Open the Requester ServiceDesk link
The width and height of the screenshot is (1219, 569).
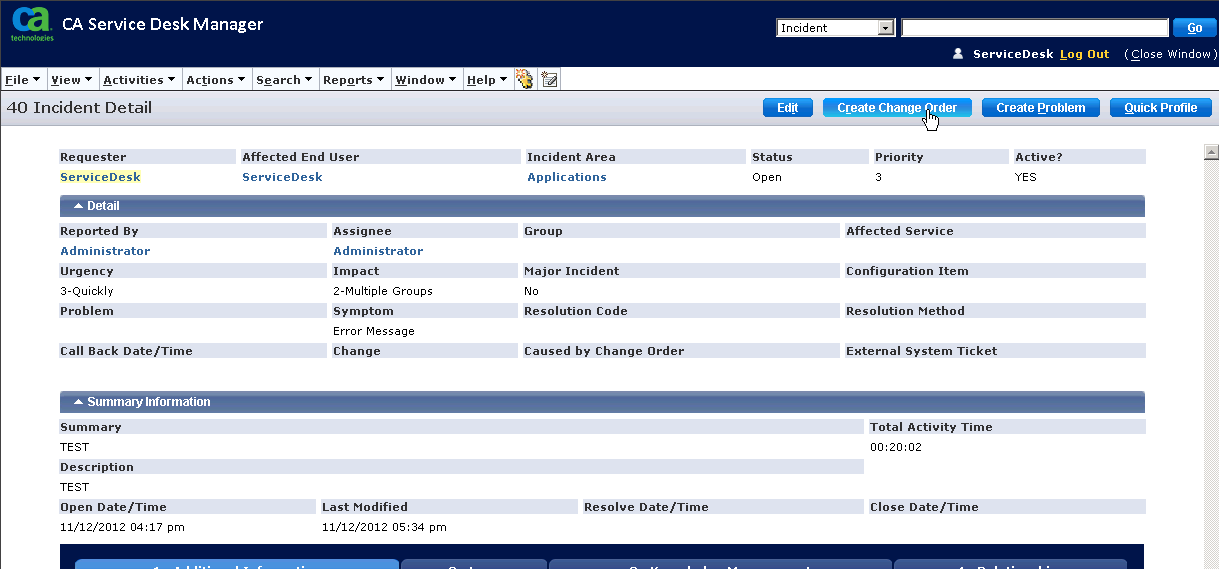click(x=100, y=177)
